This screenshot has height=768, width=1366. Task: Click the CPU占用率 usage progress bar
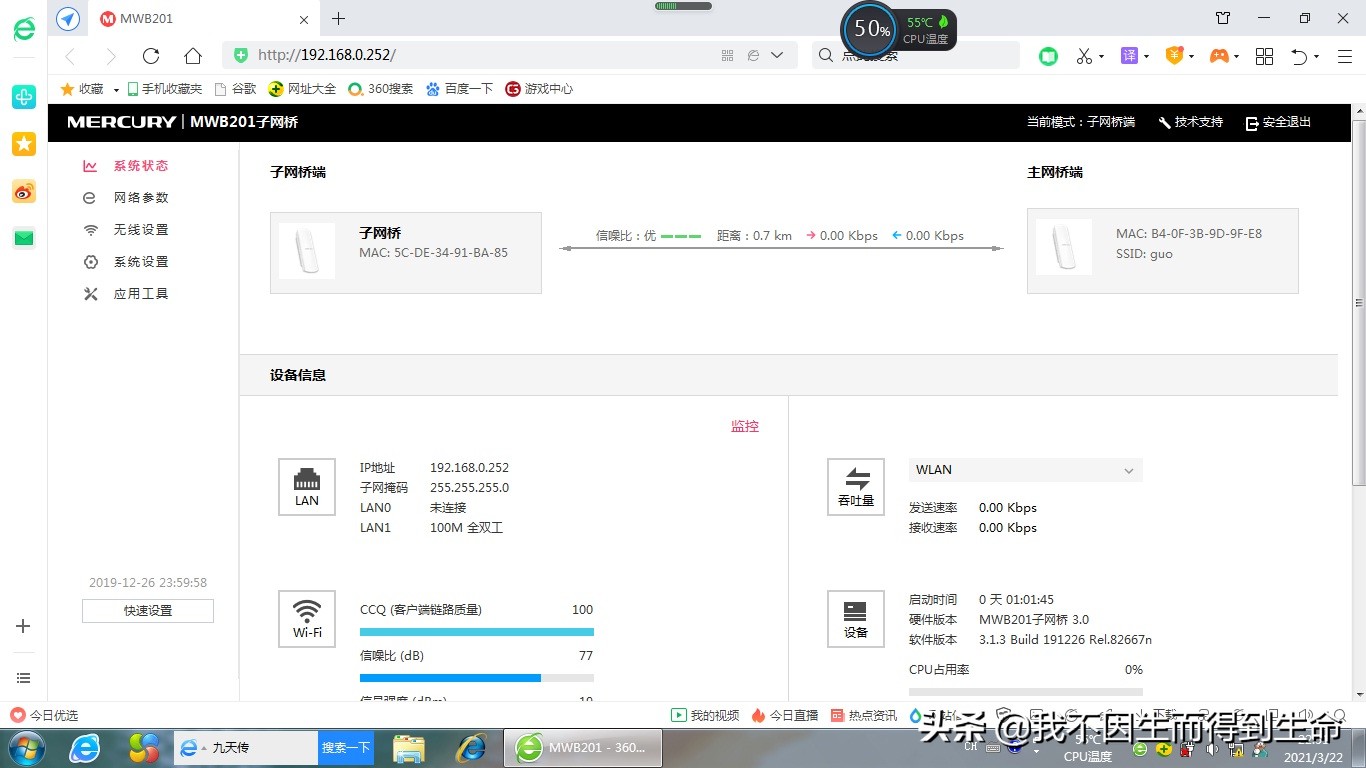tap(1024, 690)
